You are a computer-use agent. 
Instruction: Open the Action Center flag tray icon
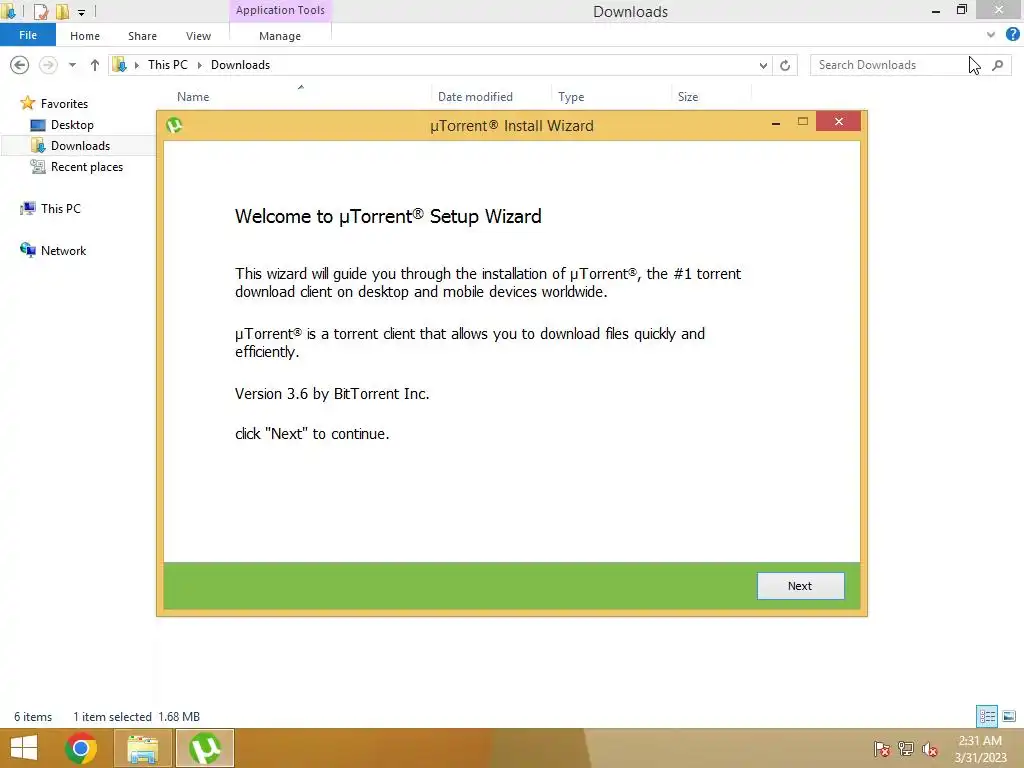(x=882, y=749)
